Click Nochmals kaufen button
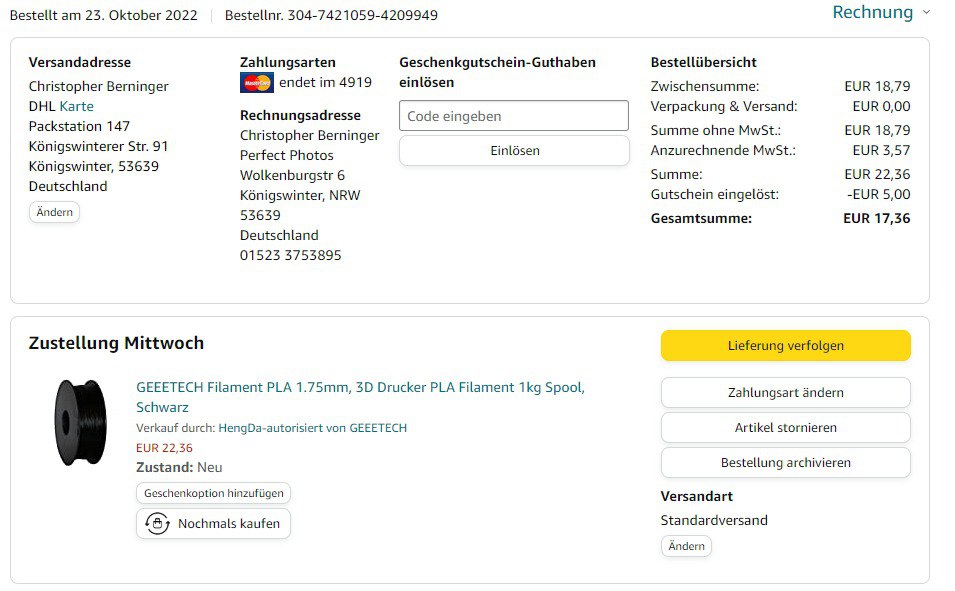This screenshot has width=955, height=591. point(213,524)
